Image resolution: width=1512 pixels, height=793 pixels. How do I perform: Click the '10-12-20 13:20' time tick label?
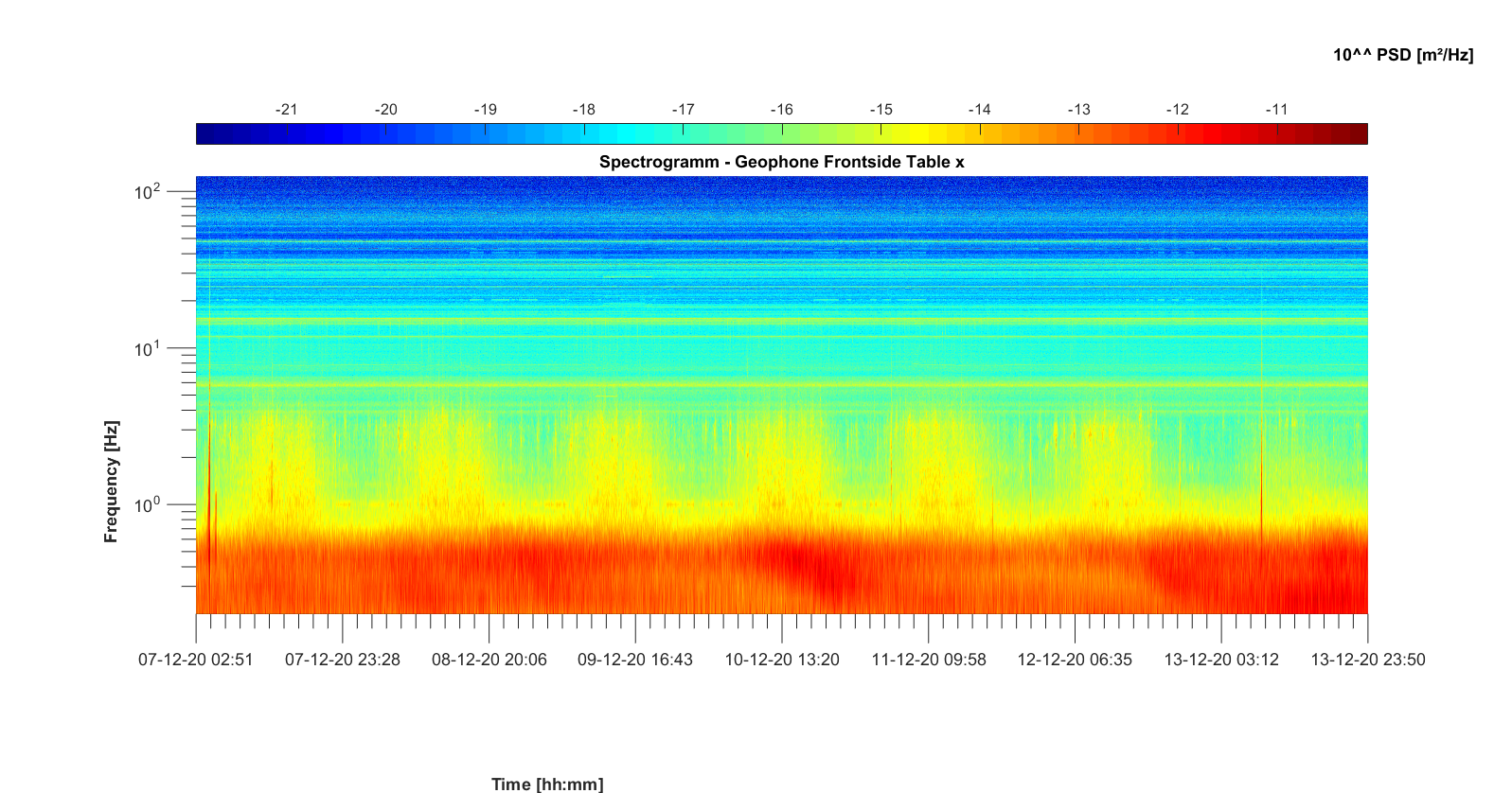tap(781, 660)
